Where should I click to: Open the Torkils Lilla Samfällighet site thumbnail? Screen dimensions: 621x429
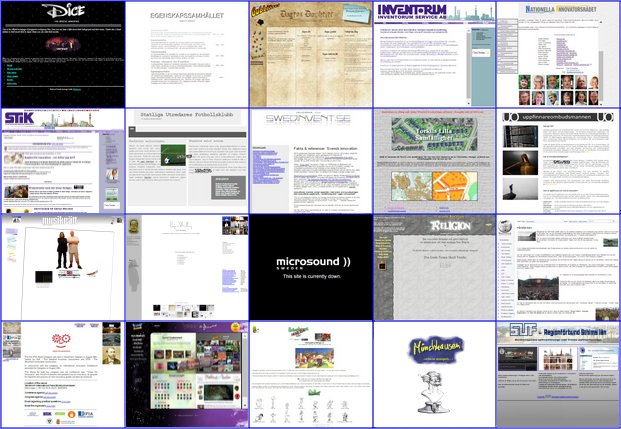(x=434, y=161)
